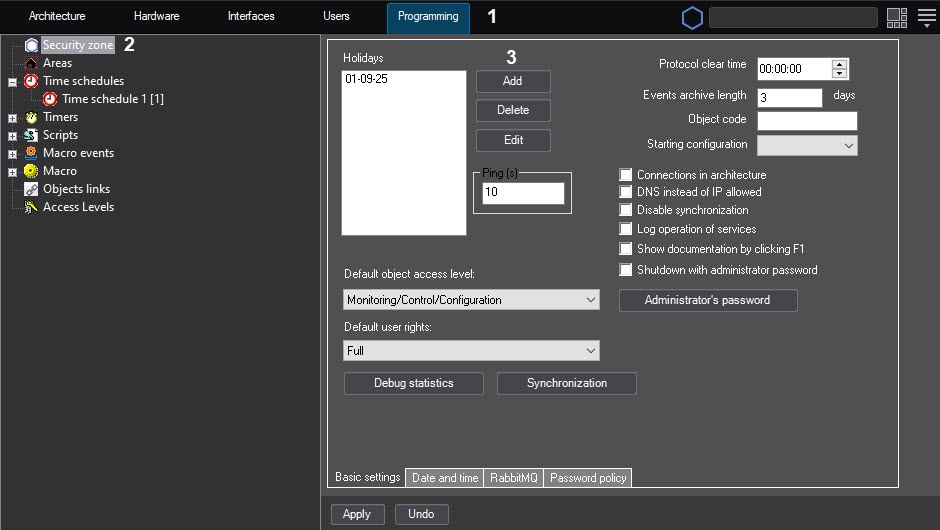Click the Macro events icon

coord(31,153)
